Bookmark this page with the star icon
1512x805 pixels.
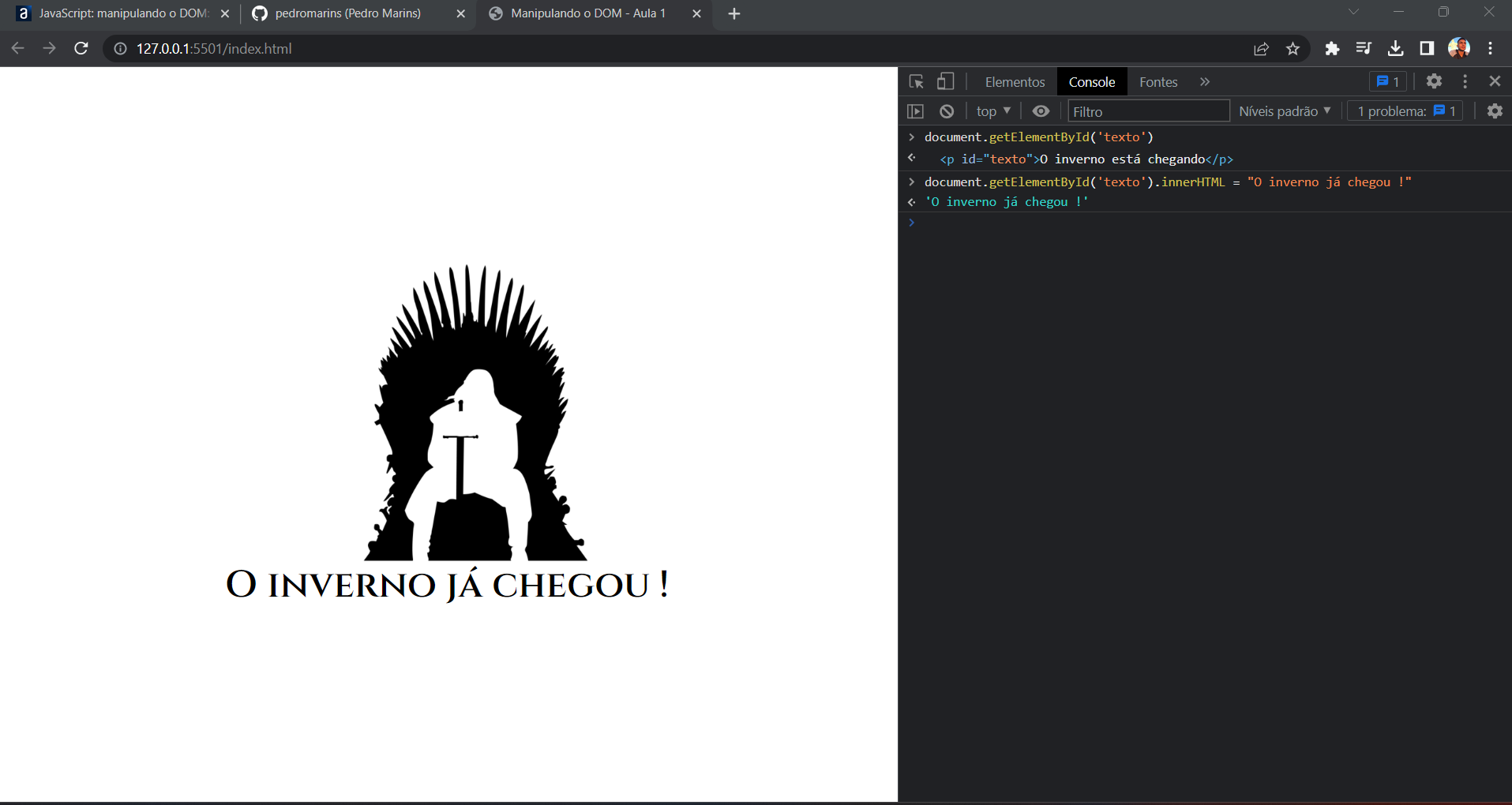pos(1293,49)
